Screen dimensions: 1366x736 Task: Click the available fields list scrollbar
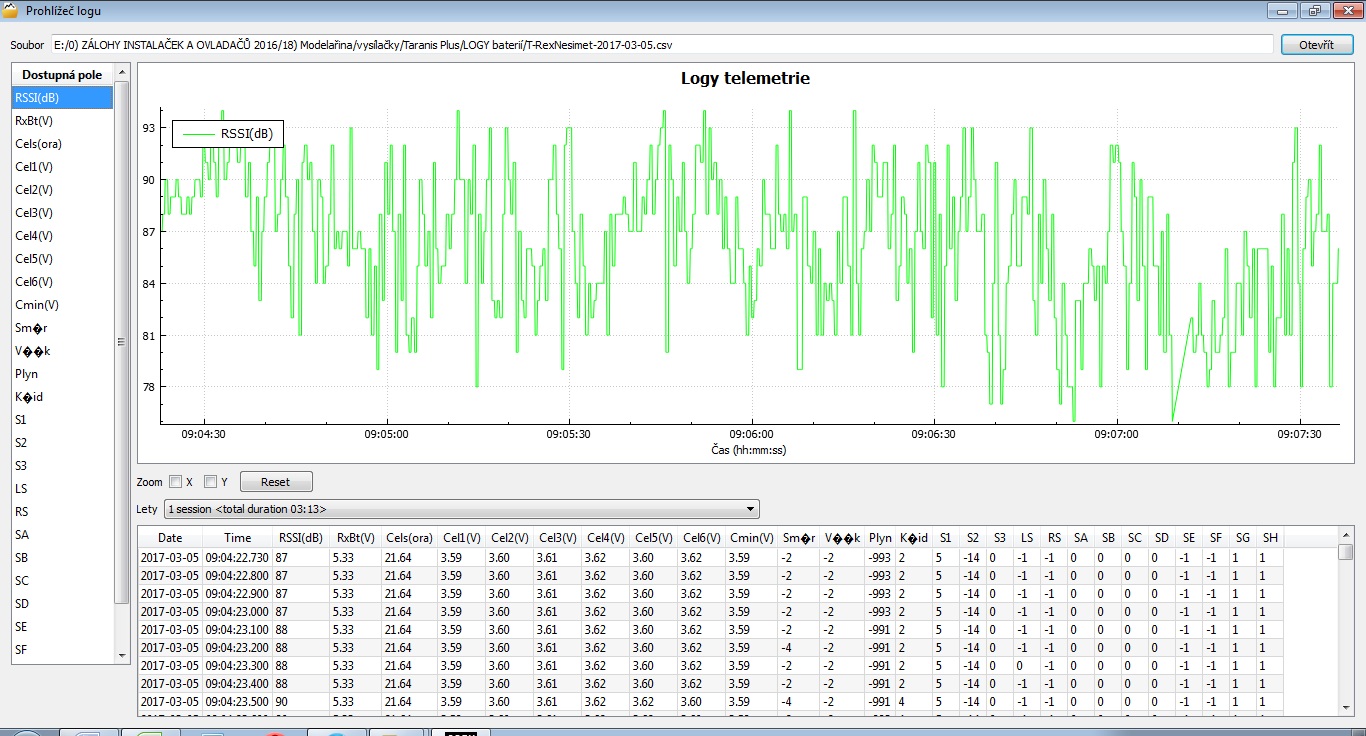tap(122, 342)
